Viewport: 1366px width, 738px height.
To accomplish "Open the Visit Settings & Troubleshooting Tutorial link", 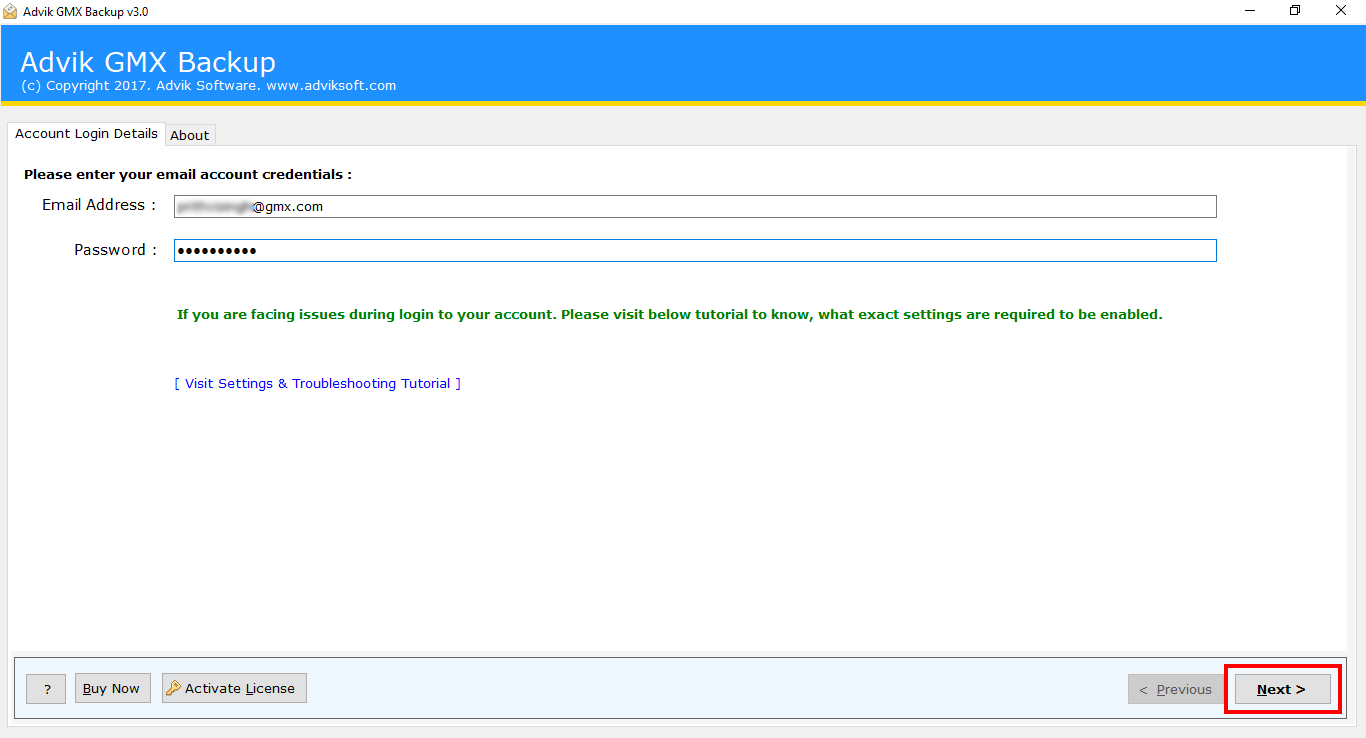I will click(318, 384).
